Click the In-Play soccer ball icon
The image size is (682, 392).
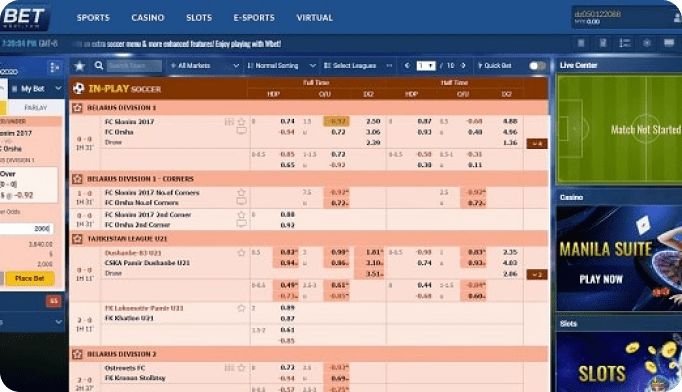tap(79, 89)
